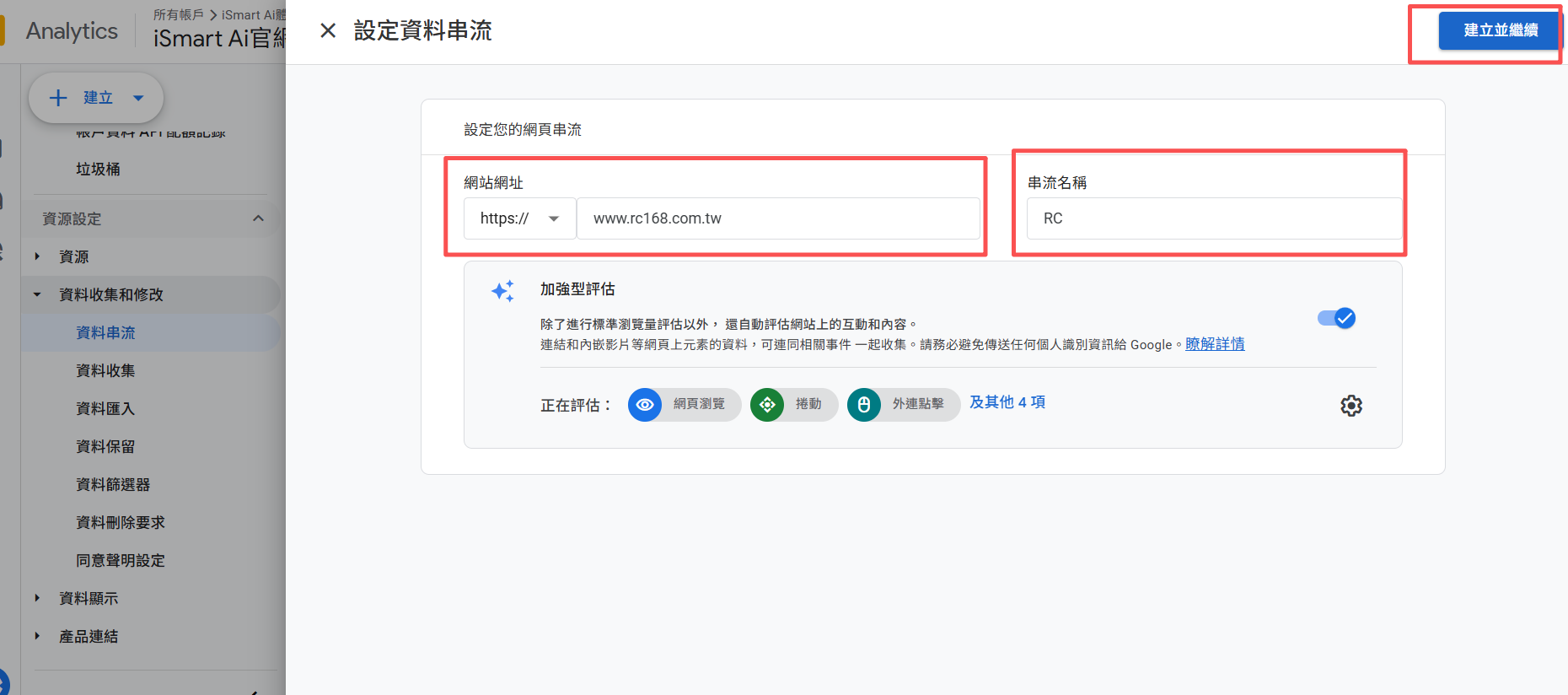Viewport: 1568px width, 695px height.
Task: Collapse the 資源設定 section
Action: [x=258, y=218]
